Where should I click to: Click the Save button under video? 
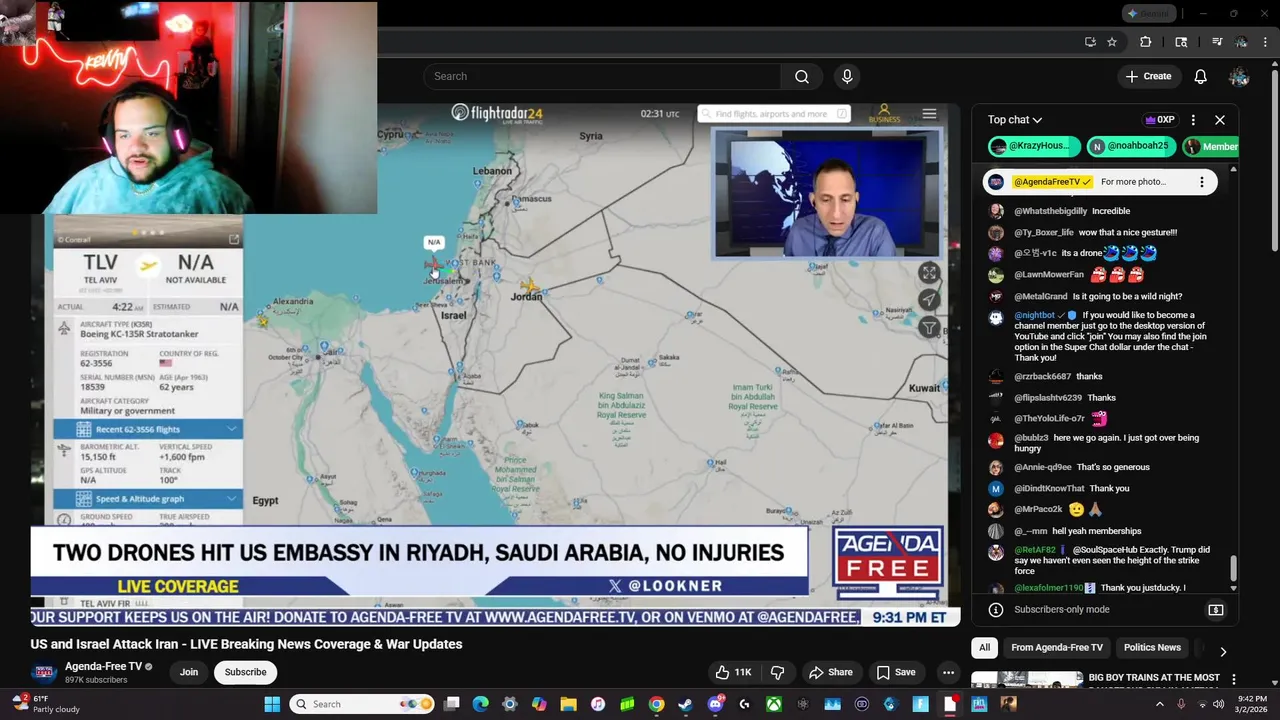coord(896,672)
